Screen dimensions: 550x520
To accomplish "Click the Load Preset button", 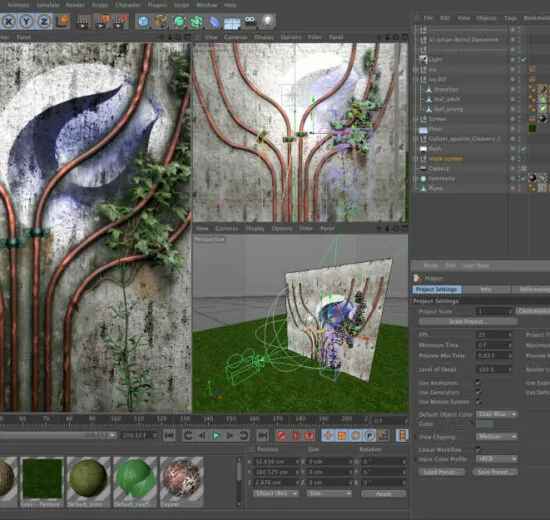I will (x=442, y=472).
